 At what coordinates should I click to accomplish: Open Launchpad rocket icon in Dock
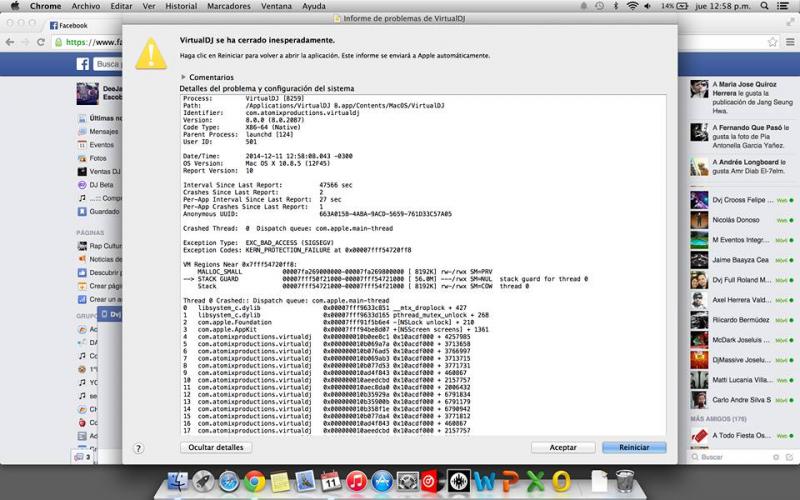pos(203,481)
